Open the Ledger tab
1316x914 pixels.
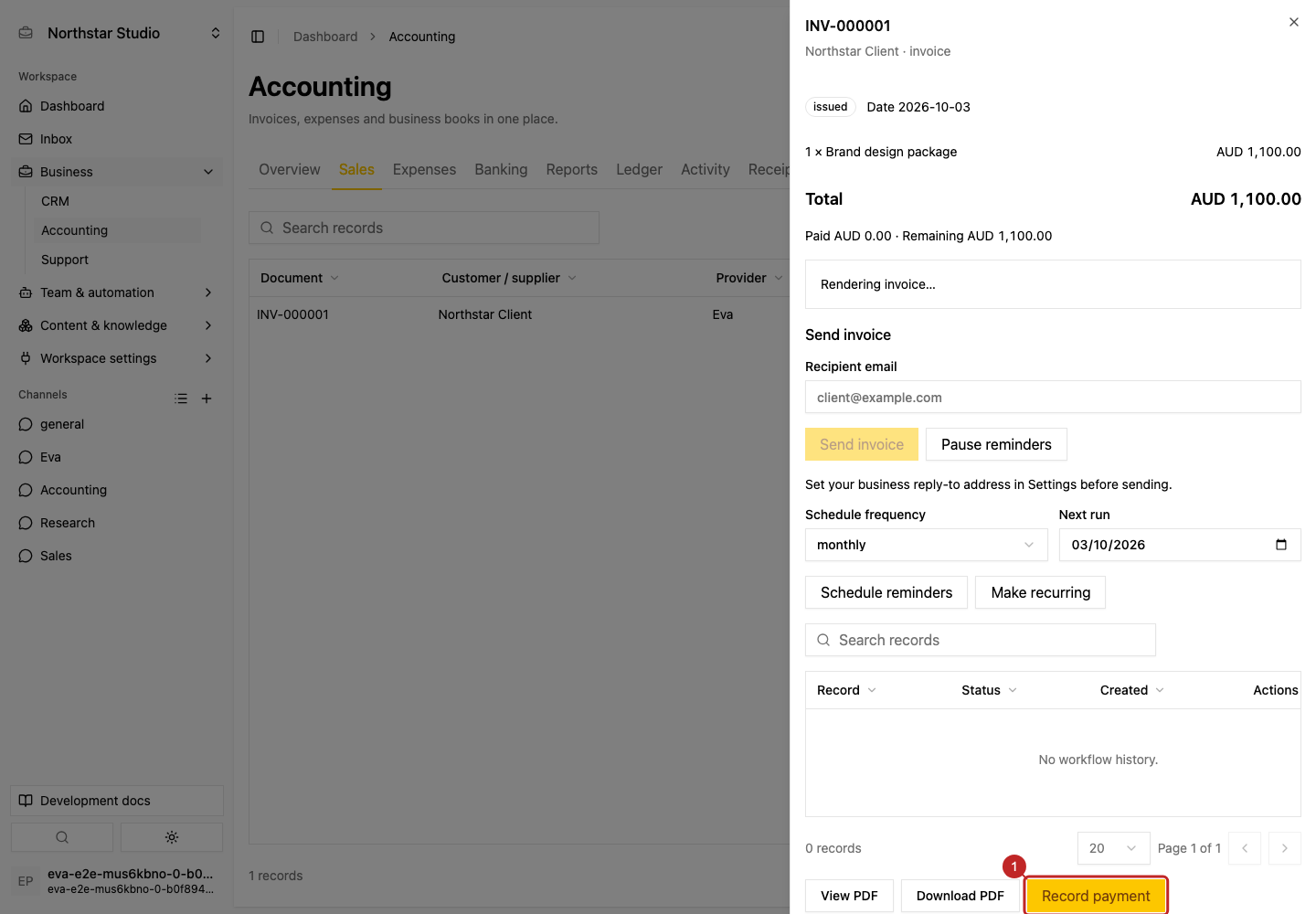click(x=639, y=170)
